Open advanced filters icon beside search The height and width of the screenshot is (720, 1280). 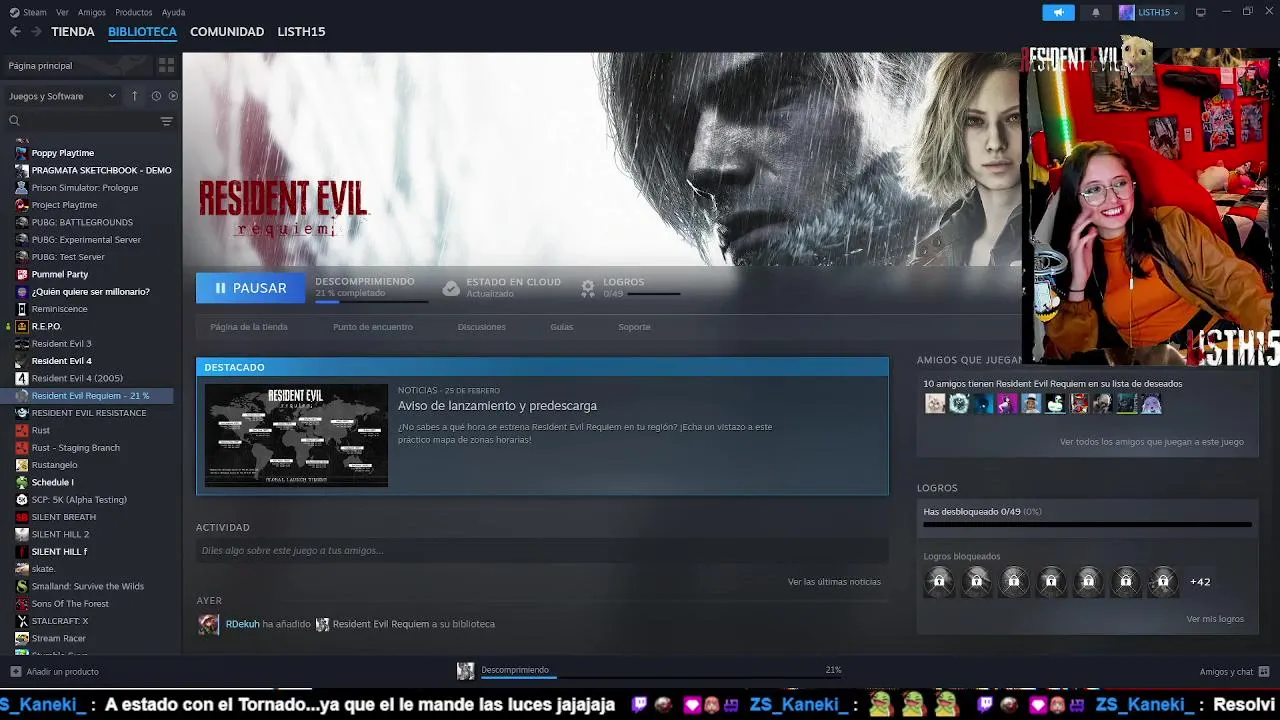(x=166, y=121)
